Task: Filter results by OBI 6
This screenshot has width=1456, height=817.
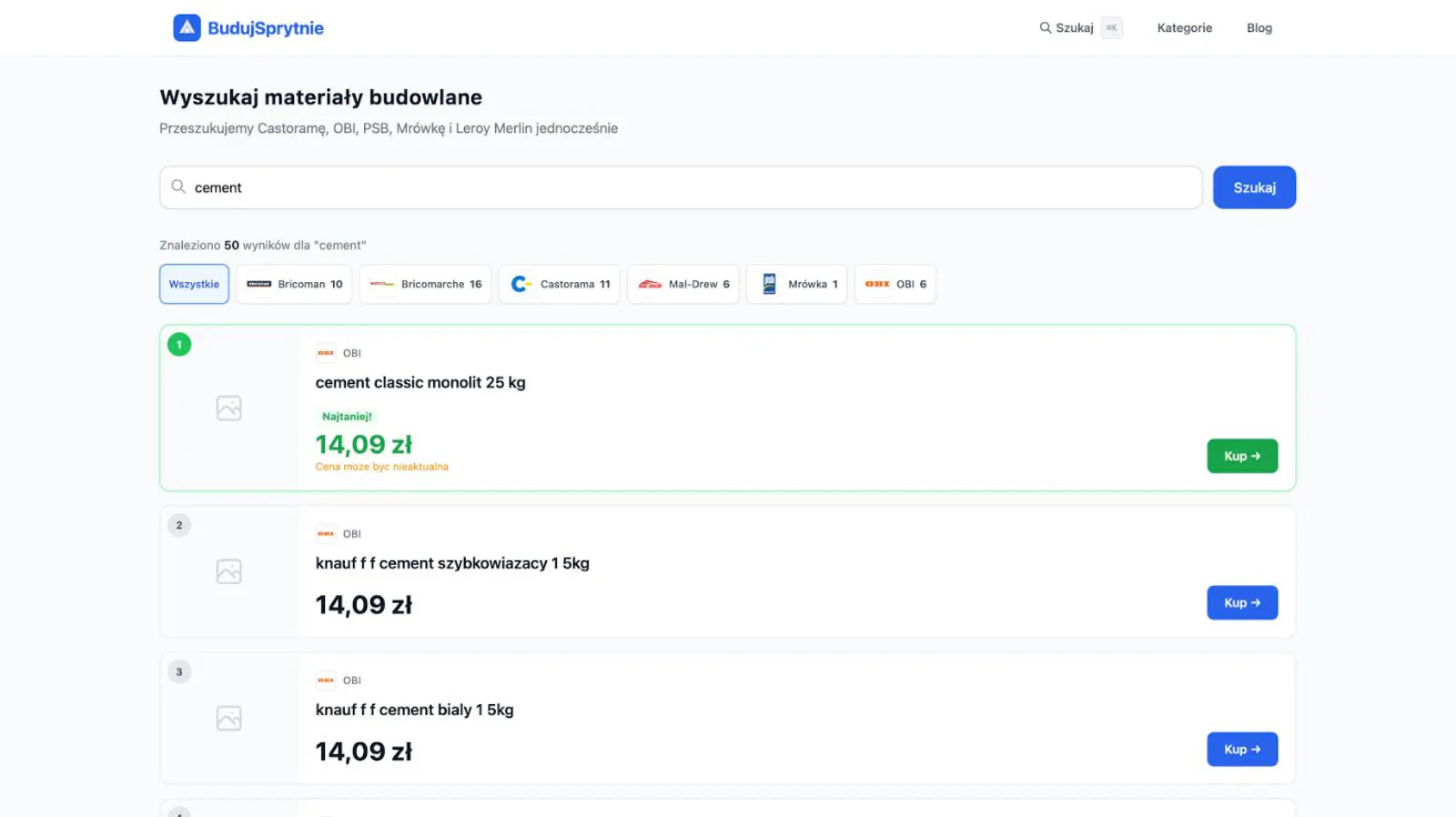Action: pyautogui.click(x=895, y=284)
